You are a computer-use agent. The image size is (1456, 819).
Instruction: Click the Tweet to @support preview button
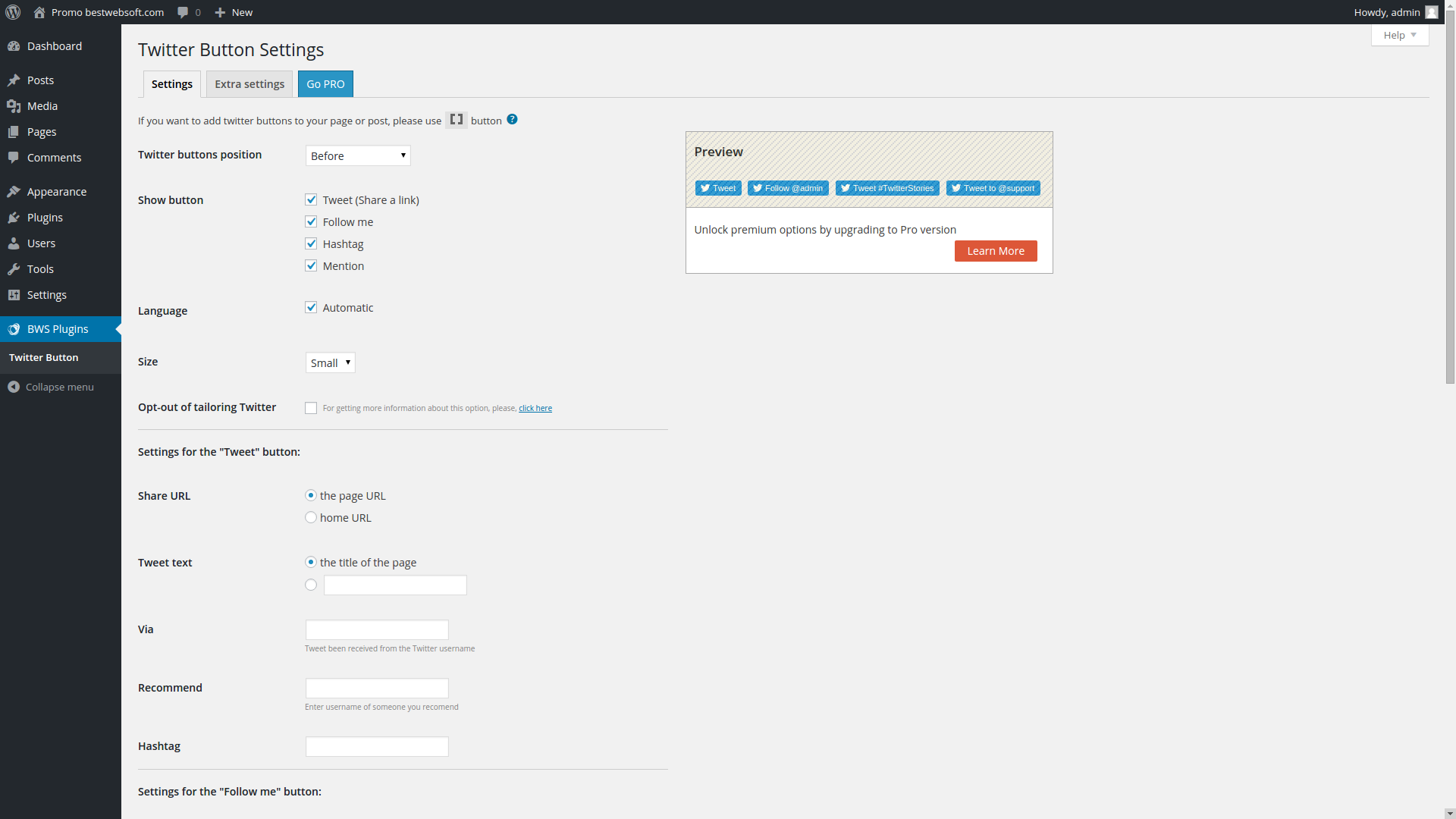(993, 188)
